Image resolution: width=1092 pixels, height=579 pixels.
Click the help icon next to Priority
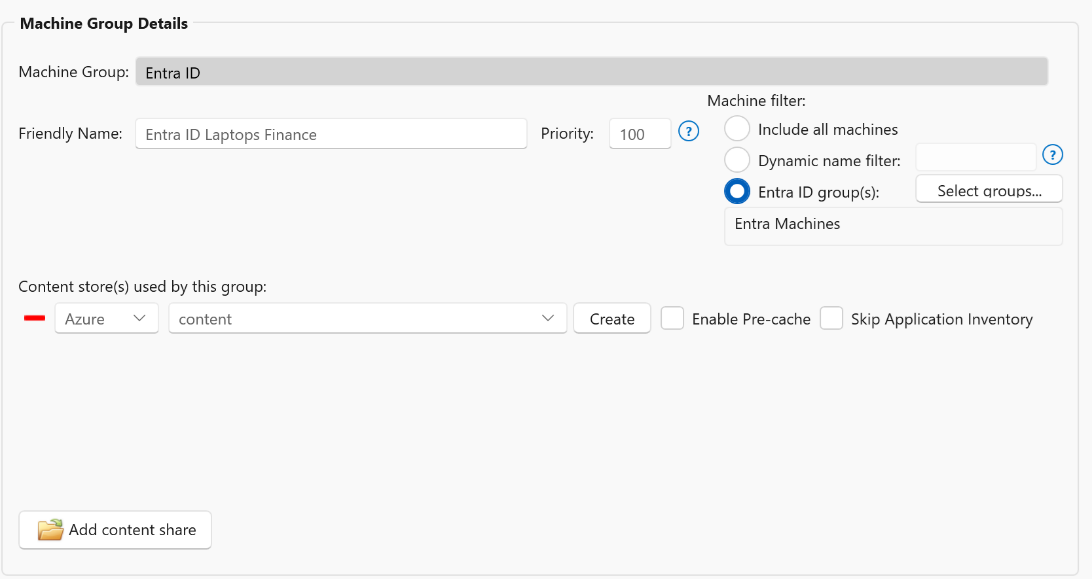point(688,132)
